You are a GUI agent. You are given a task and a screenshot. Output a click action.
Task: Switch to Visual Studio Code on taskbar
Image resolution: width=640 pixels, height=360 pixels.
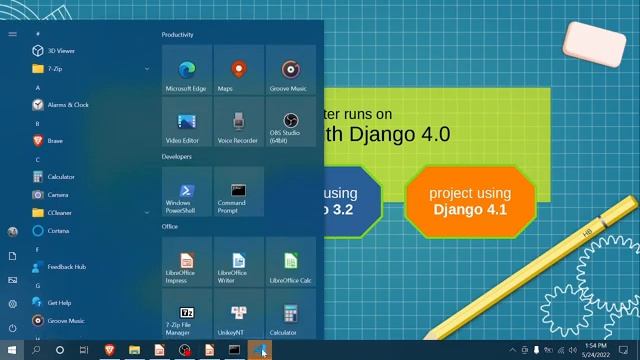pos(260,350)
